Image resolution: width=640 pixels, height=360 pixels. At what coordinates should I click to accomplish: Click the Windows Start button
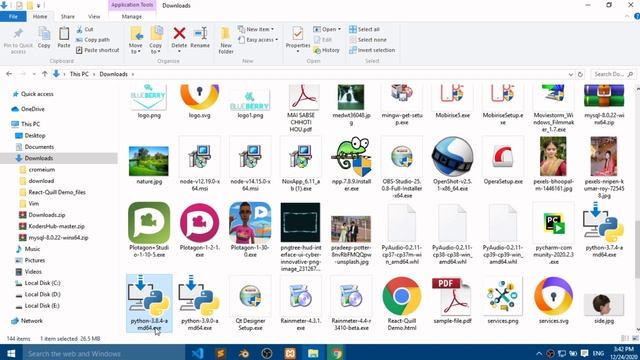(11, 353)
